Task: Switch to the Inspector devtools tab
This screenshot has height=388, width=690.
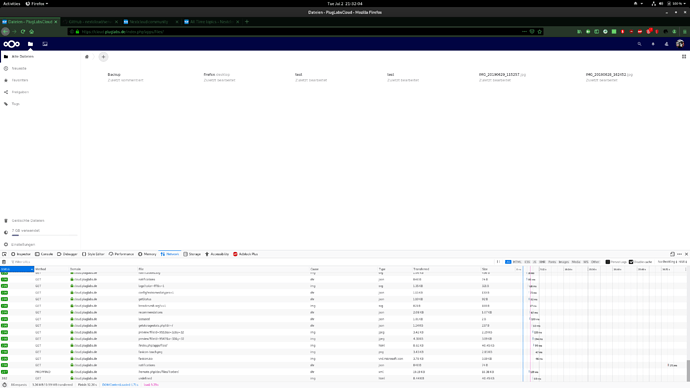Action: point(21,254)
